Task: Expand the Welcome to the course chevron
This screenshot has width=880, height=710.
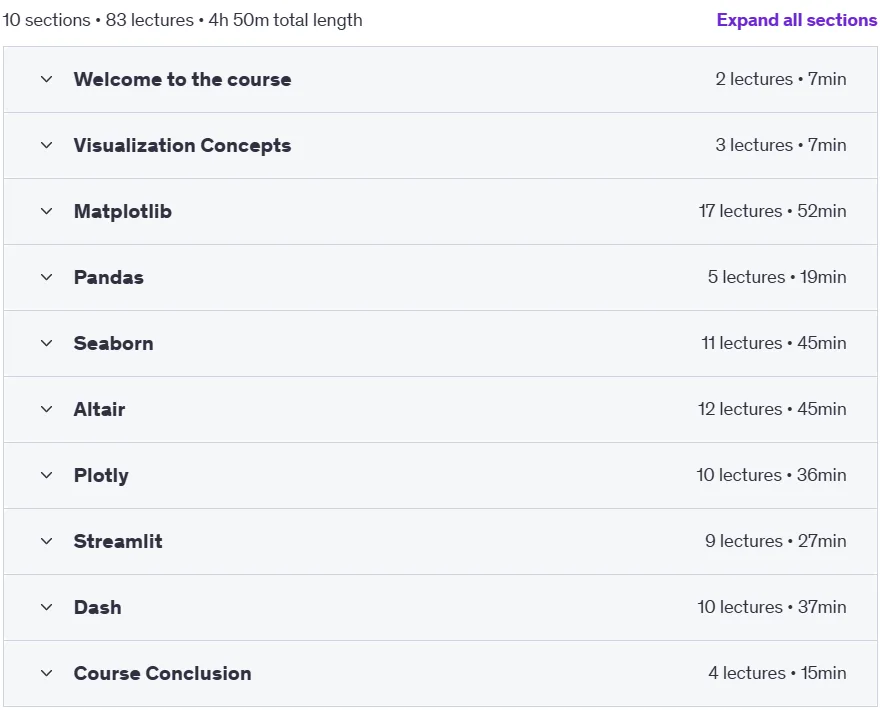Action: 47,79
